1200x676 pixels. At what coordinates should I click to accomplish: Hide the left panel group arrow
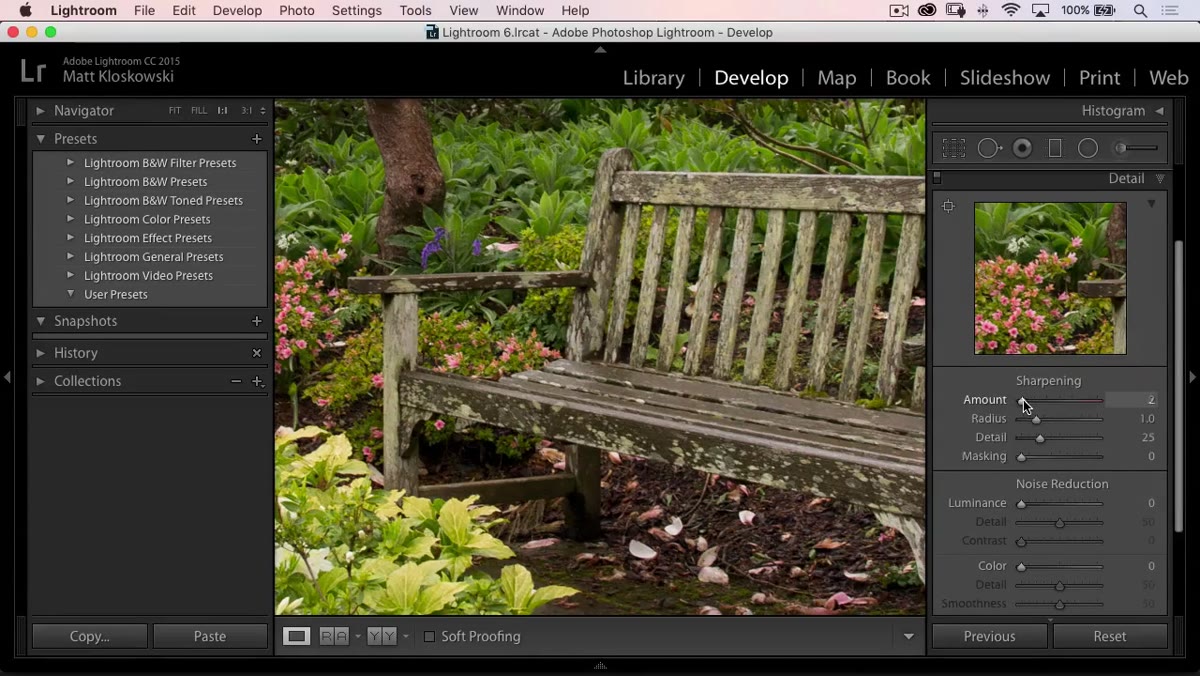[x=8, y=377]
